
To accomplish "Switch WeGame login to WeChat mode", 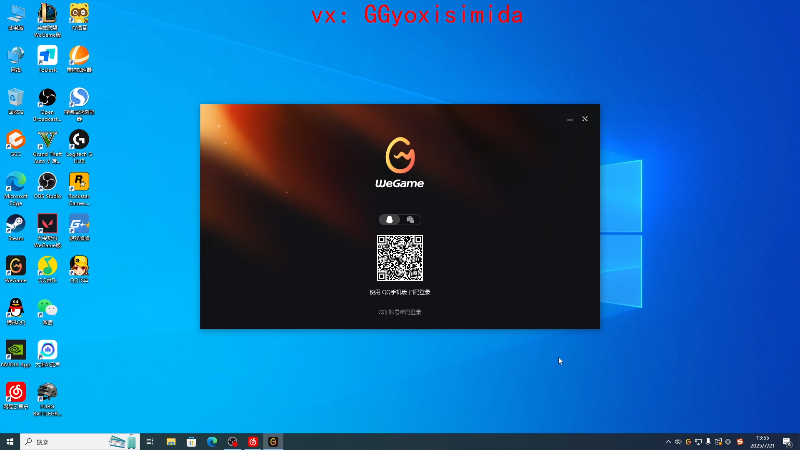I will (x=410, y=219).
